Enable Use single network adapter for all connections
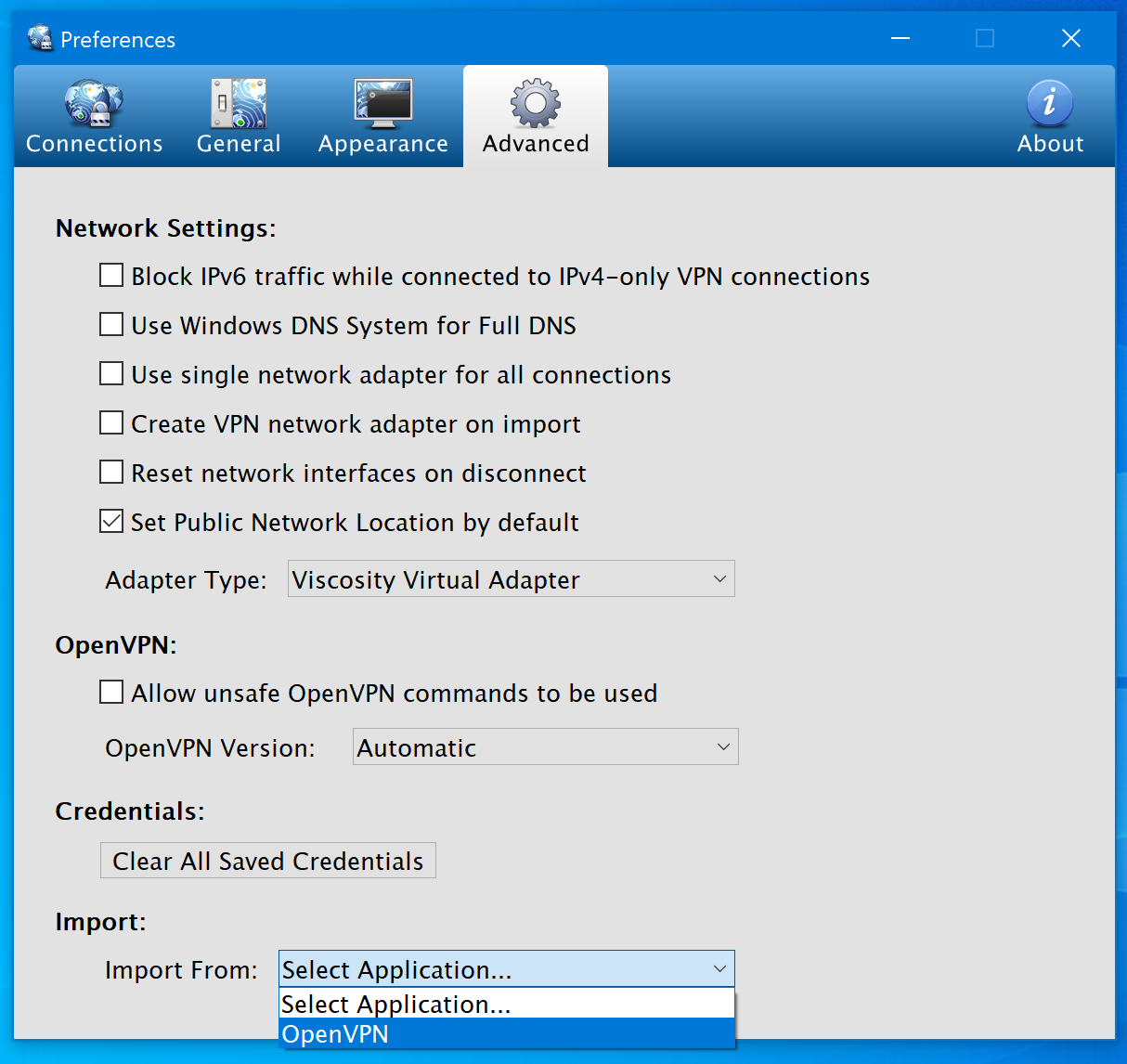The height and width of the screenshot is (1064, 1127). click(111, 374)
